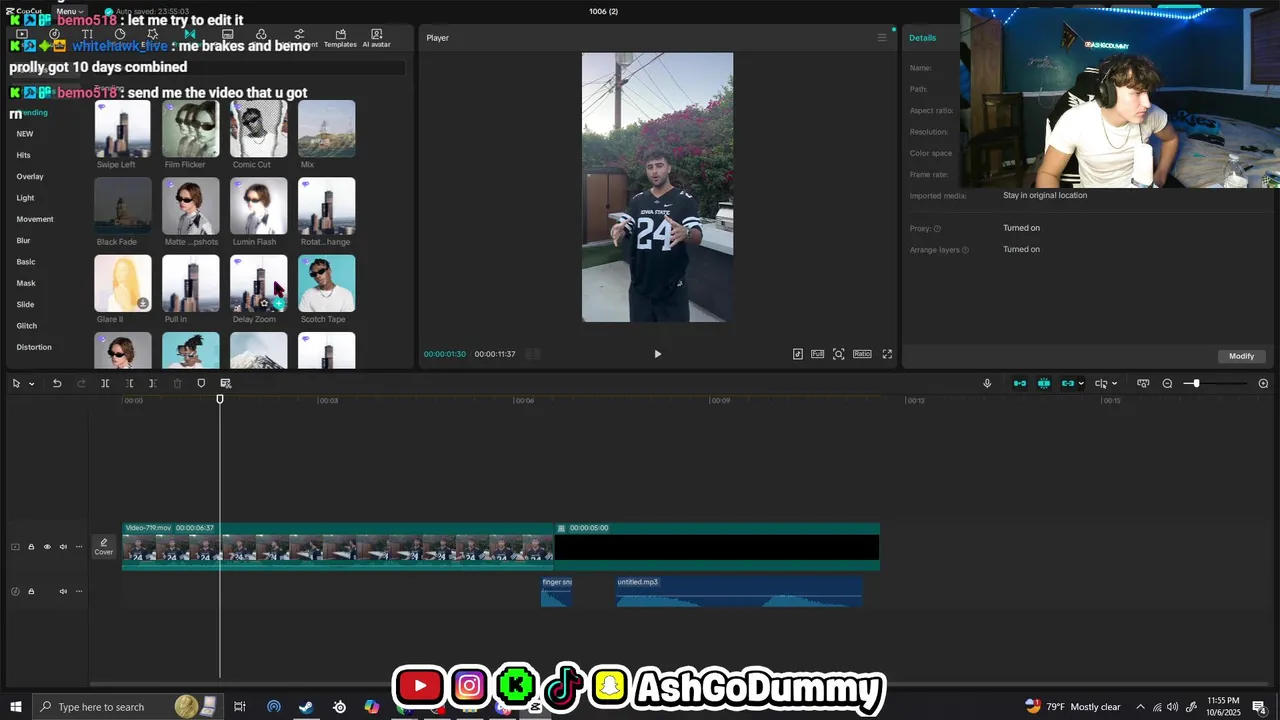The image size is (1280, 720).
Task: Choose the Overlay transition category
Action: pos(30,176)
